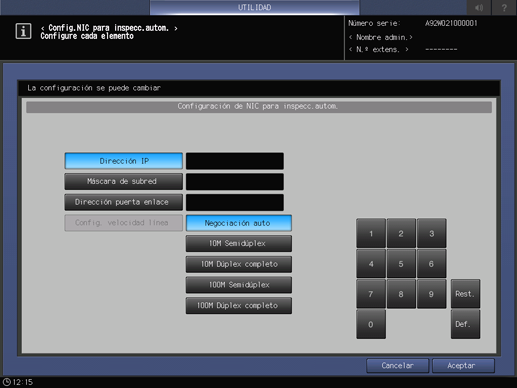
Task: Tap keypad digit 5
Action: (401, 264)
